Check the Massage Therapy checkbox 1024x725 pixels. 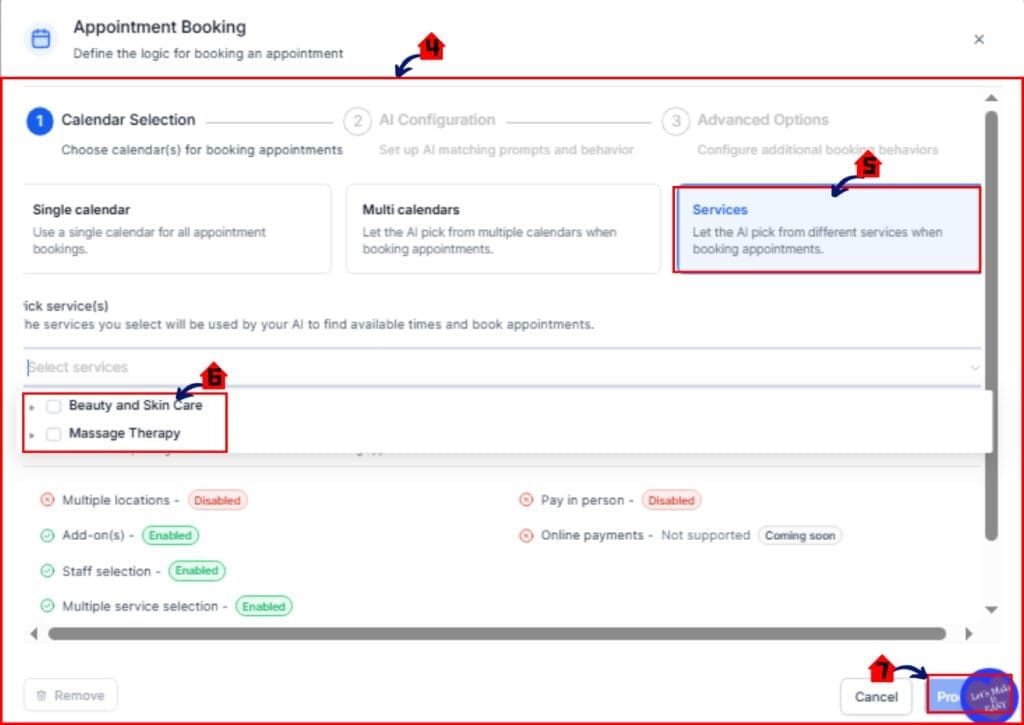tap(54, 434)
